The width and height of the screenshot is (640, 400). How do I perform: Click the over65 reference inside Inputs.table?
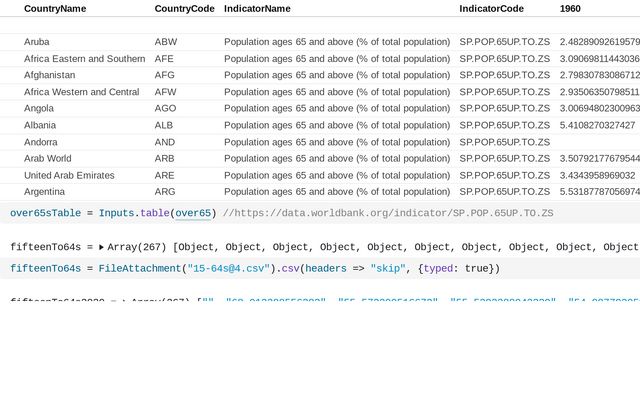192,213
